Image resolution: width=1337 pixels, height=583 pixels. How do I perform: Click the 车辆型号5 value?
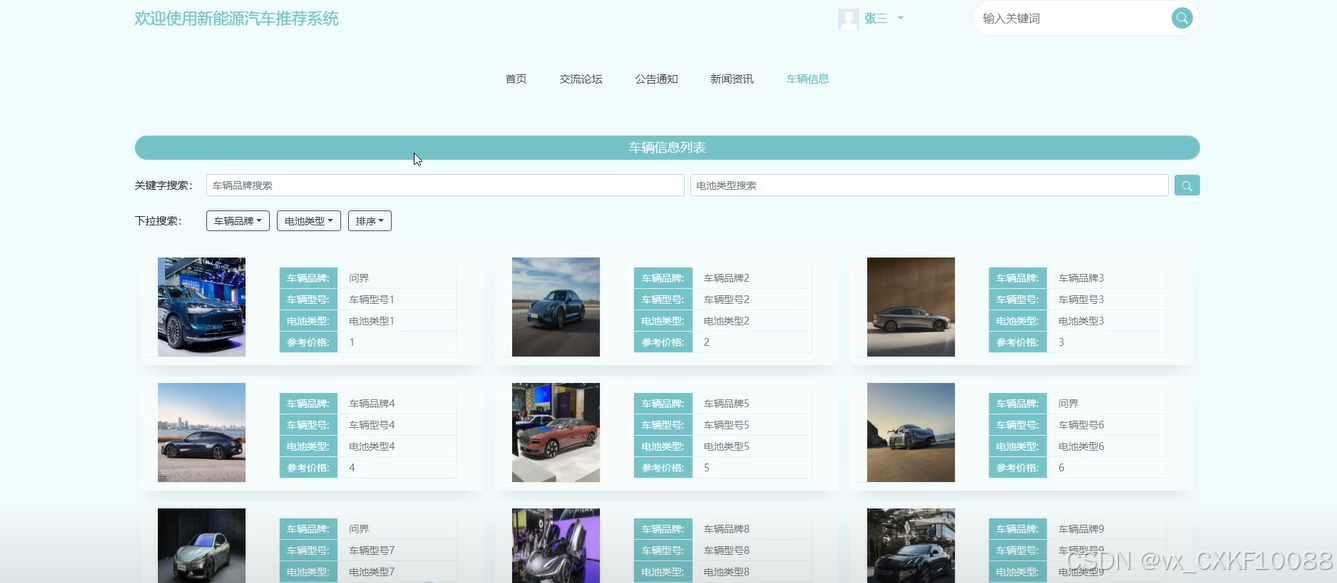coord(727,425)
